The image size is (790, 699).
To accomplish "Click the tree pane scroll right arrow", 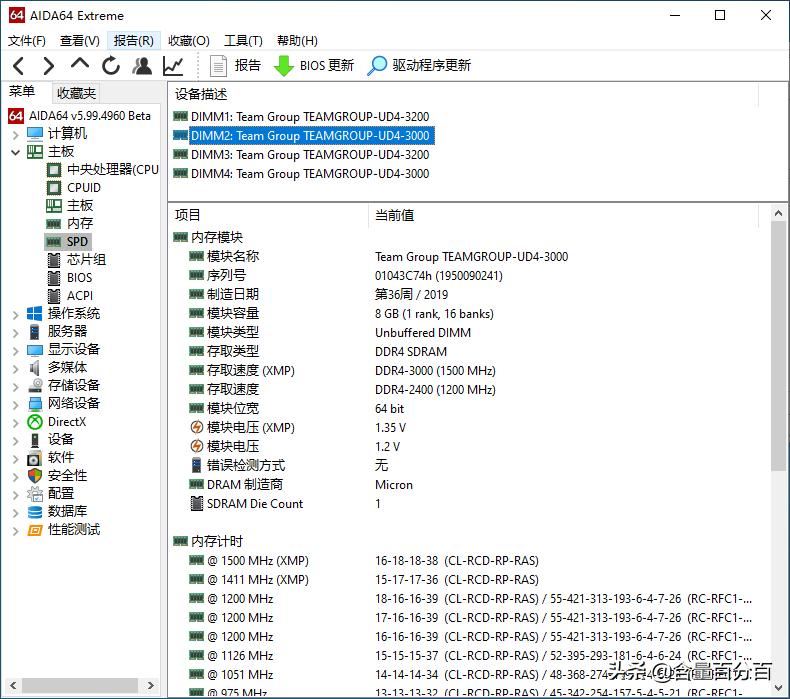I will click(x=150, y=685).
